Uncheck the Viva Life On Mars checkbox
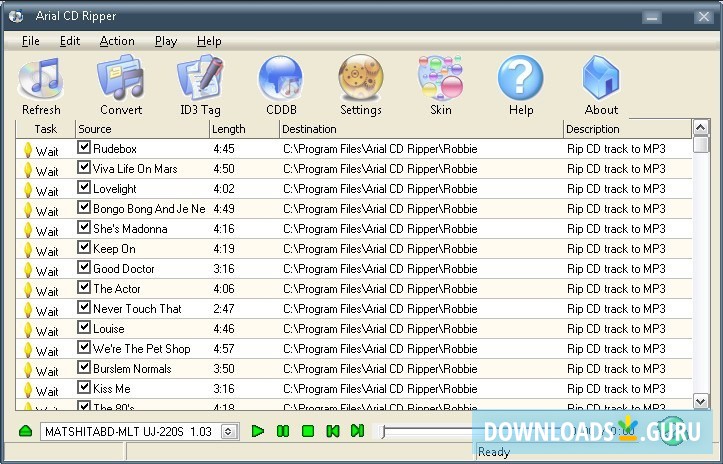 [x=83, y=167]
